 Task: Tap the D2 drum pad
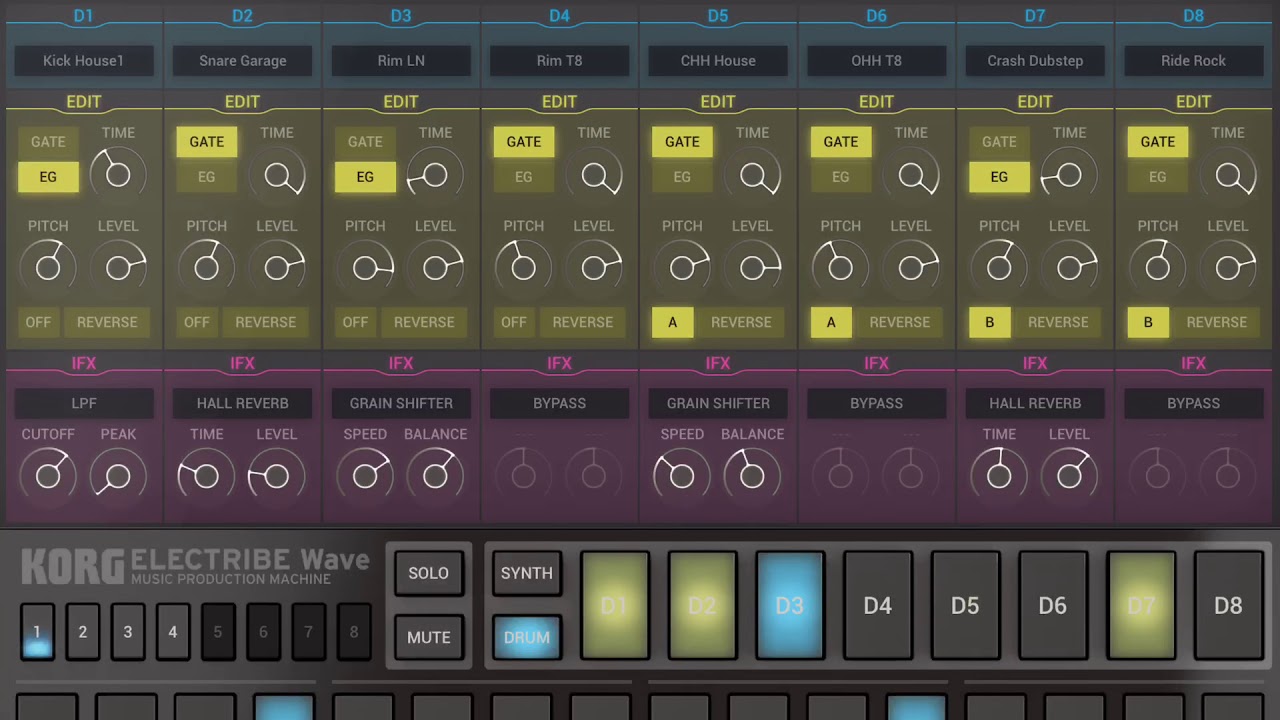702,605
